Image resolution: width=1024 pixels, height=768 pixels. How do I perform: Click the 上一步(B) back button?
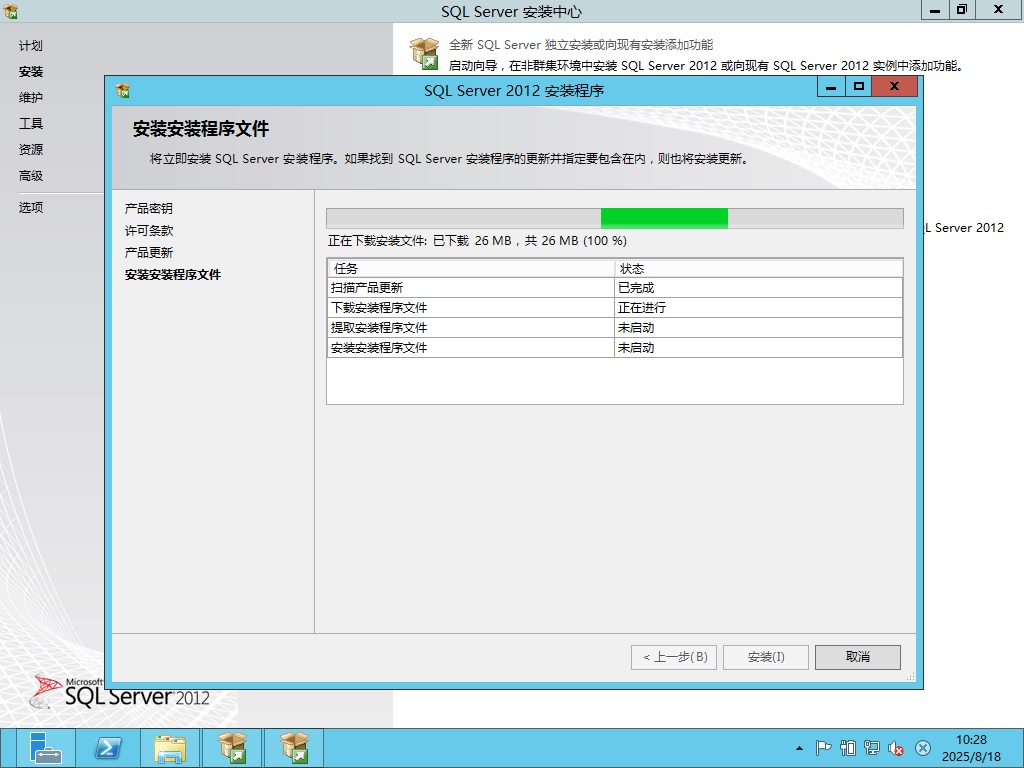coord(674,657)
